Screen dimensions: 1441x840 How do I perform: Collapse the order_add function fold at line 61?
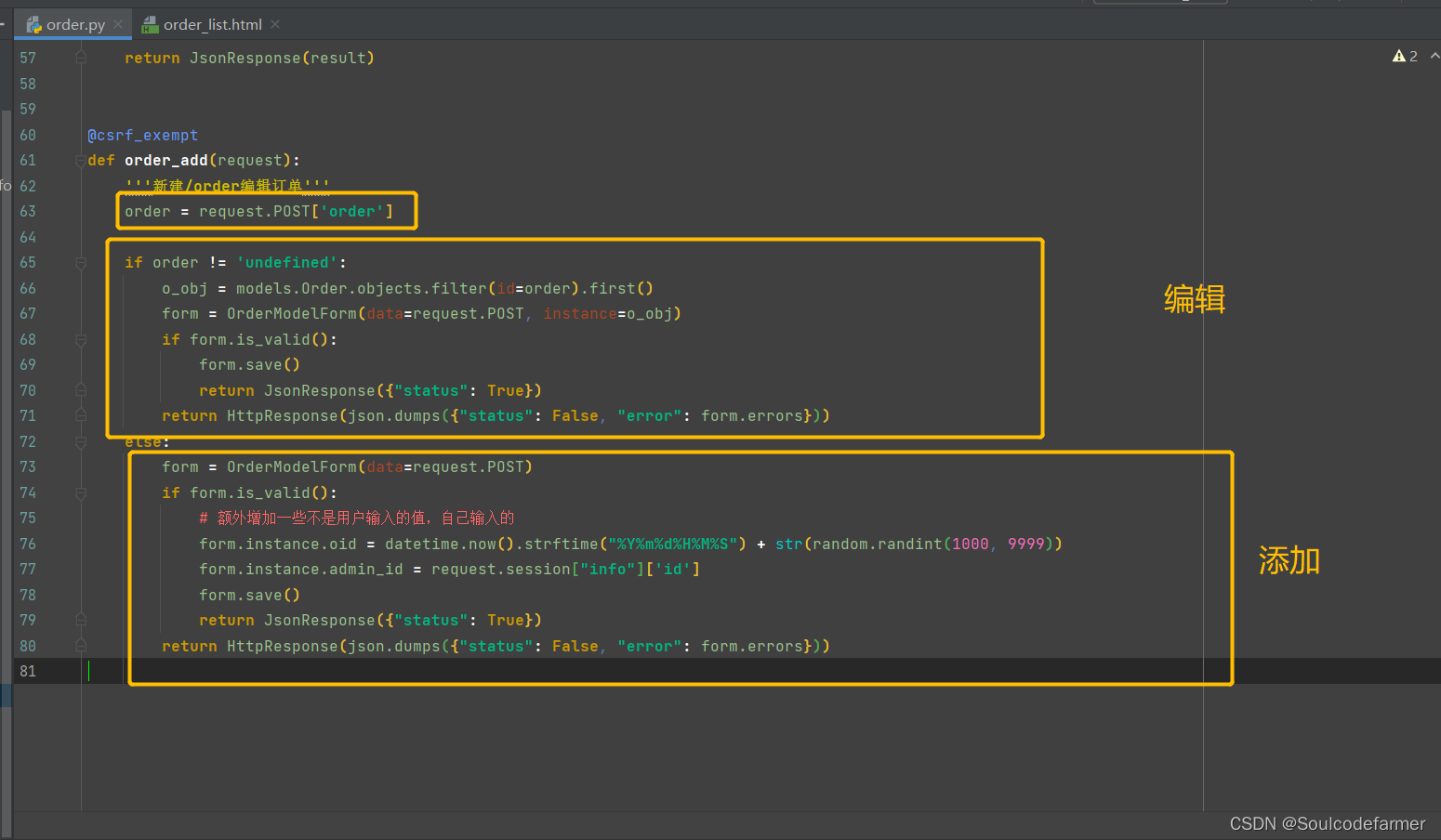pos(81,161)
